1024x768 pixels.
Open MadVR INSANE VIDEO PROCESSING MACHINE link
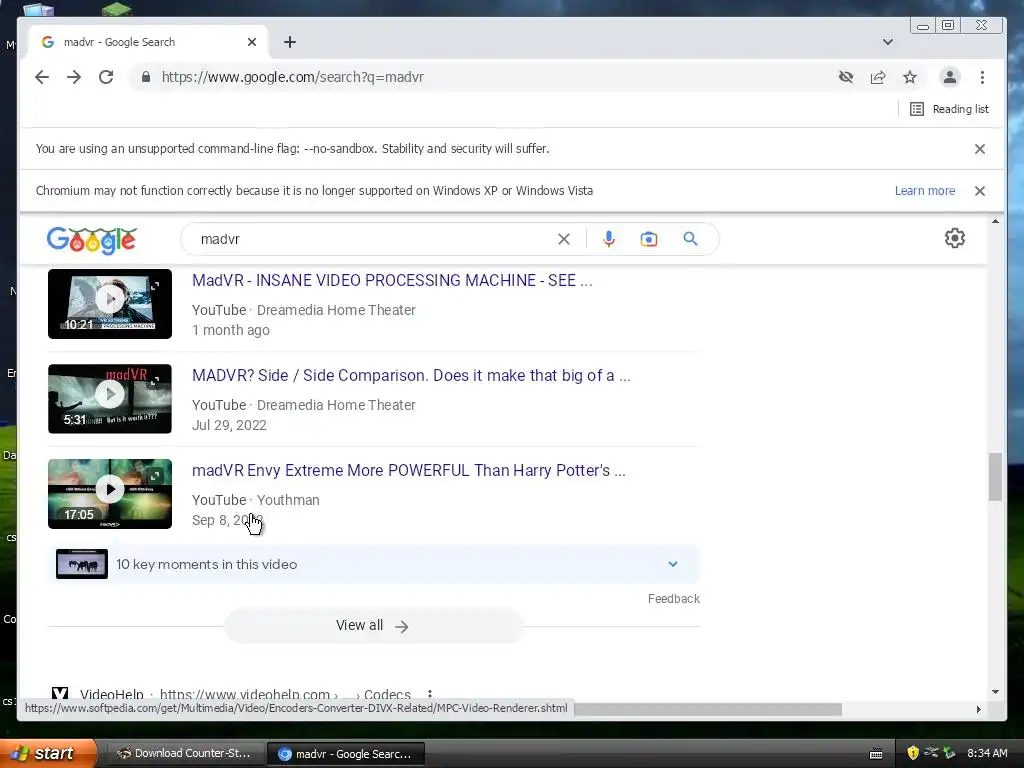click(392, 280)
